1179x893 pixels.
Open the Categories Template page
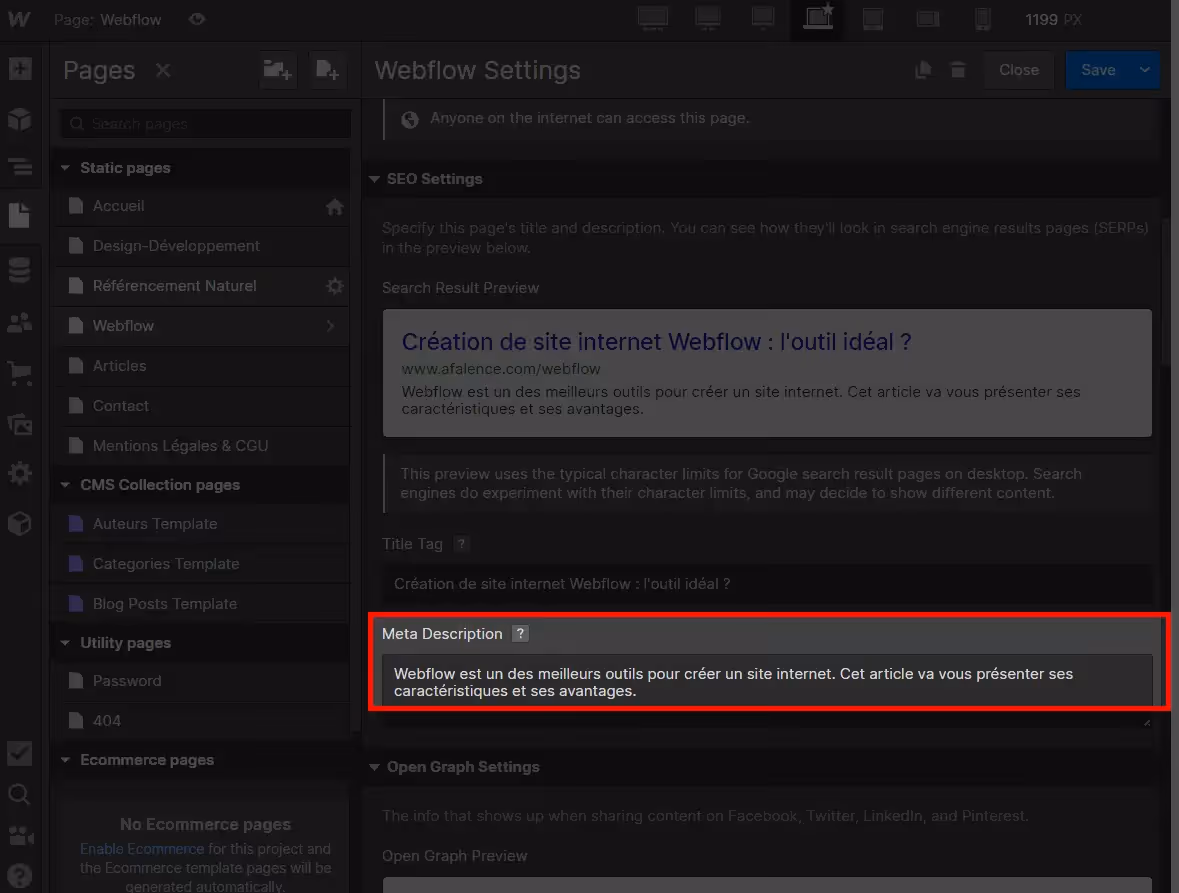coord(203,564)
